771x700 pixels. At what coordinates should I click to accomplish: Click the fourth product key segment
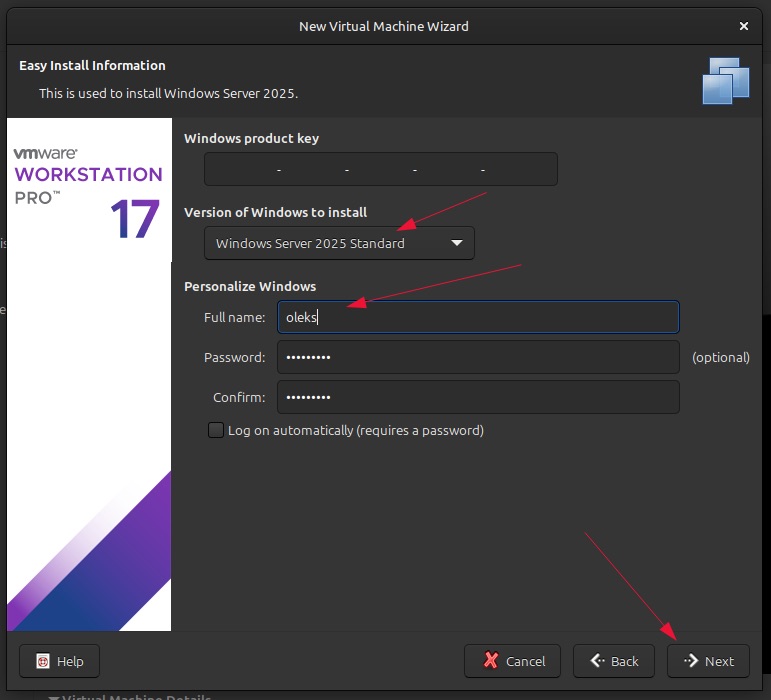click(449, 170)
